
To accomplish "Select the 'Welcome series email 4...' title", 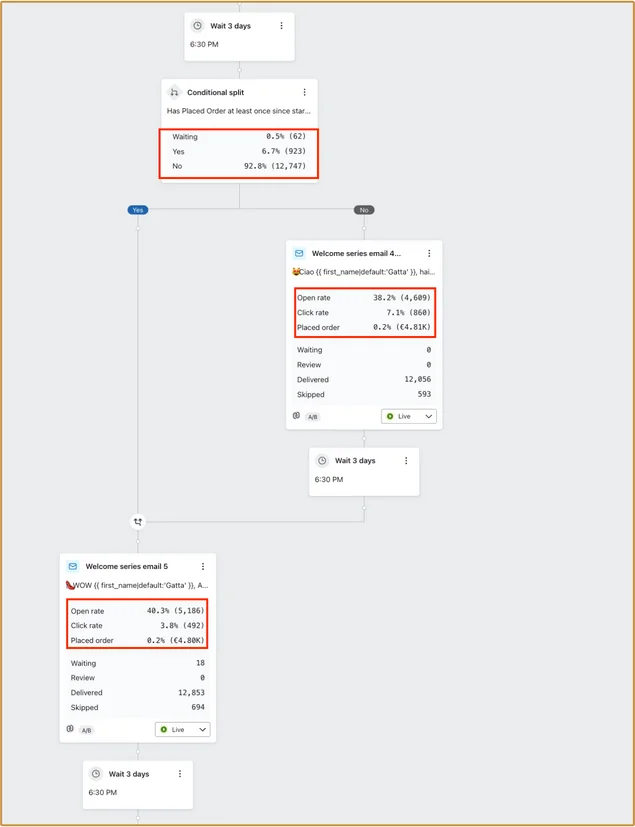I will click(x=357, y=254).
